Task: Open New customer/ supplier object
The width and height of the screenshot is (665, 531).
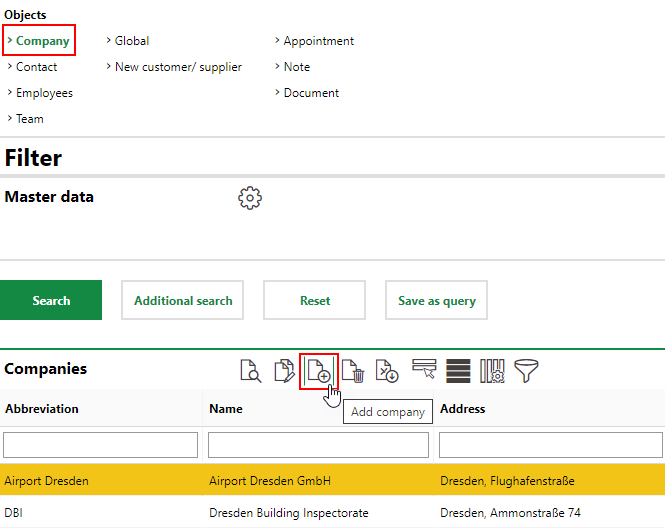Action: (x=178, y=67)
